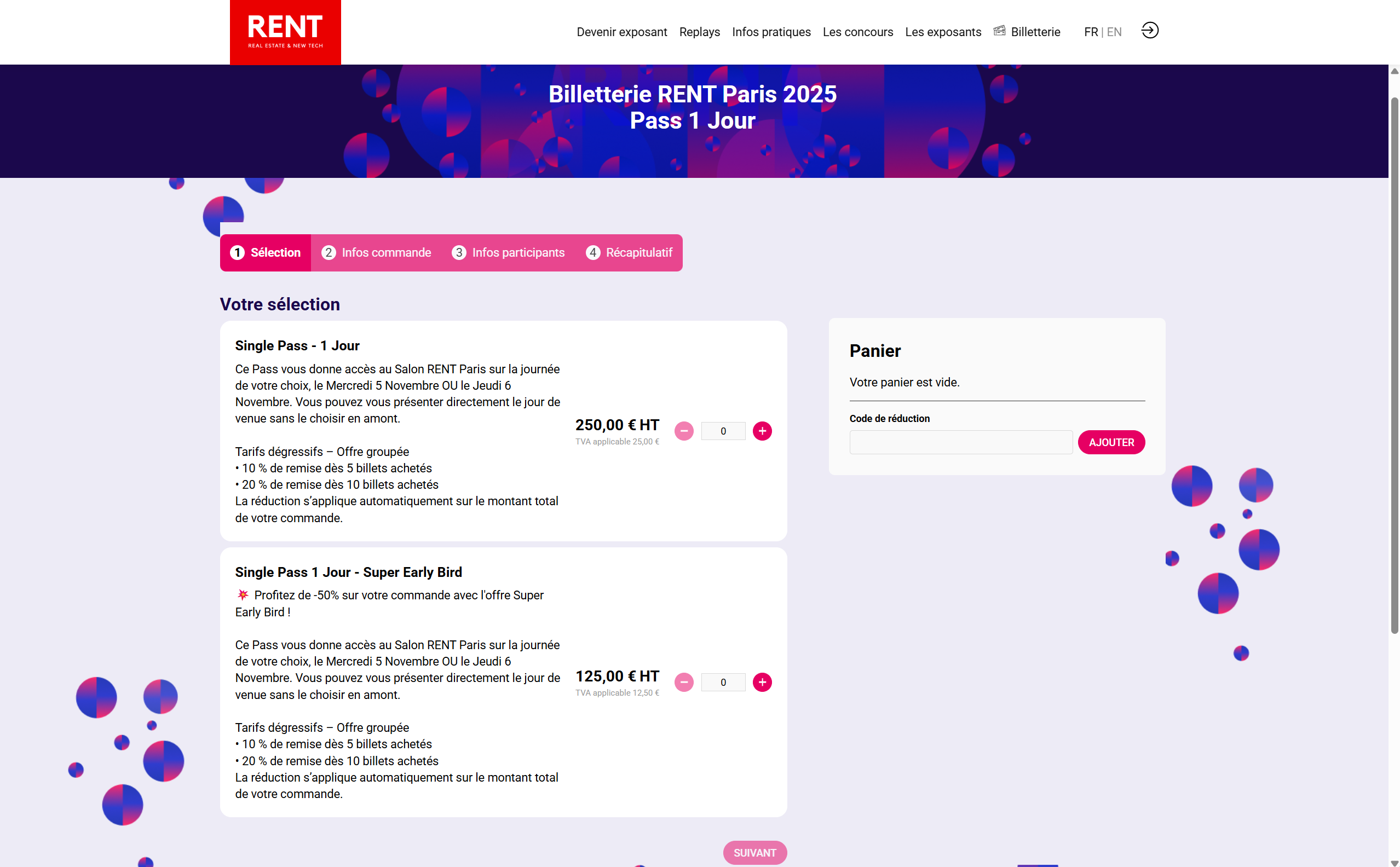Click the '125,00 € HT' price
This screenshot has width=1400, height=867.
click(x=617, y=676)
